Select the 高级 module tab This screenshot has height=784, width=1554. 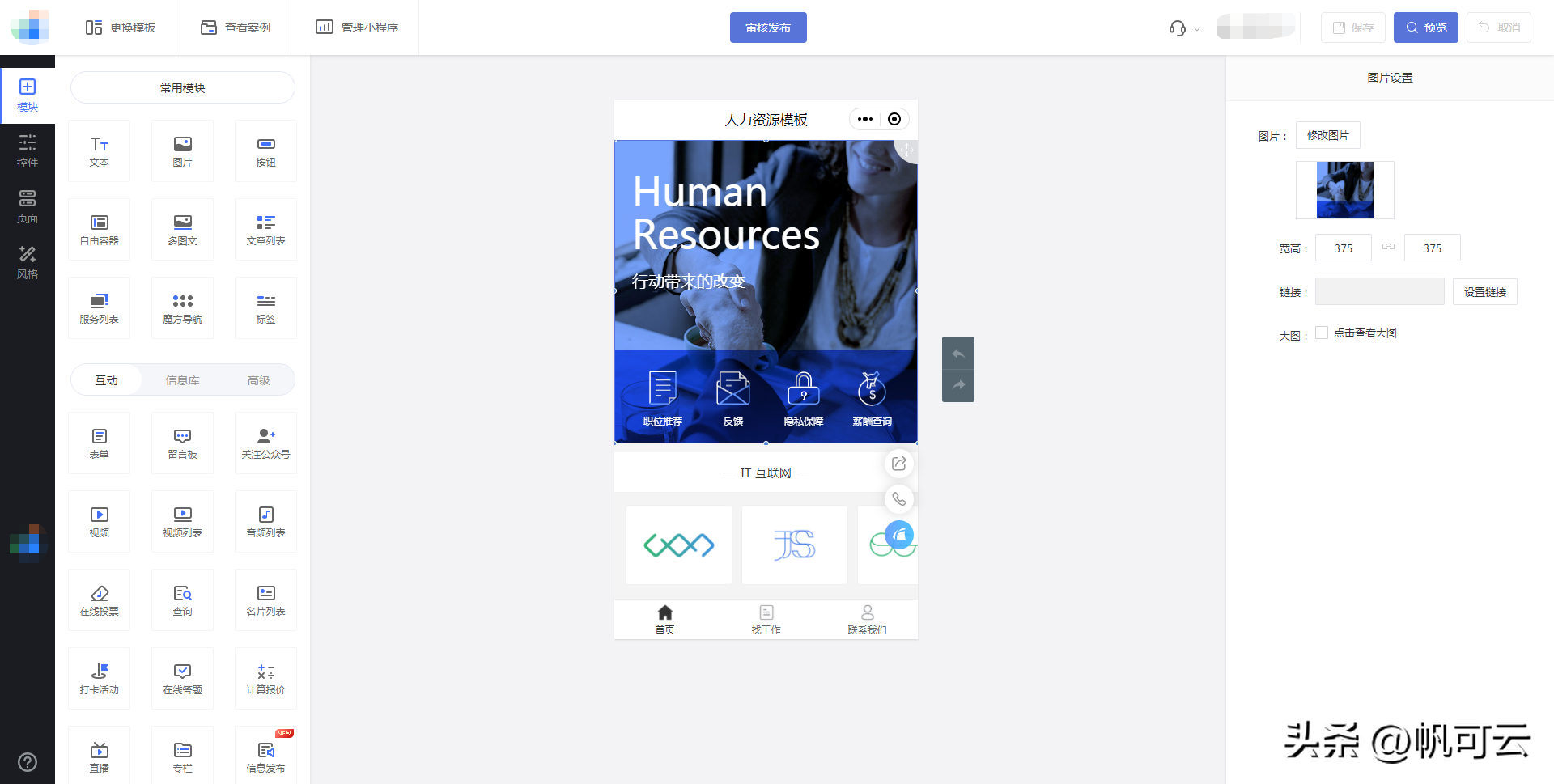[x=258, y=379]
